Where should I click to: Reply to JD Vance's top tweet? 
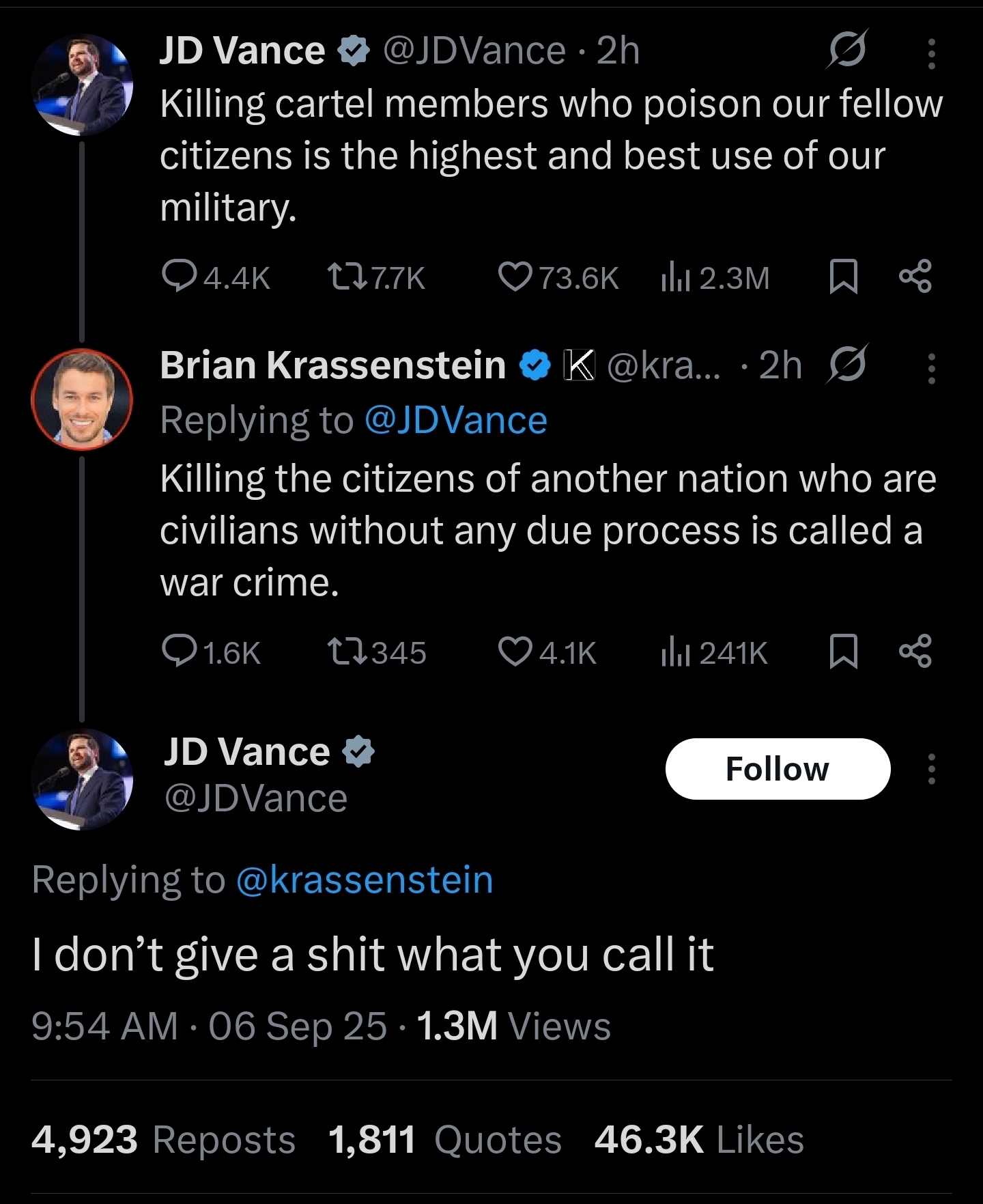[x=179, y=277]
